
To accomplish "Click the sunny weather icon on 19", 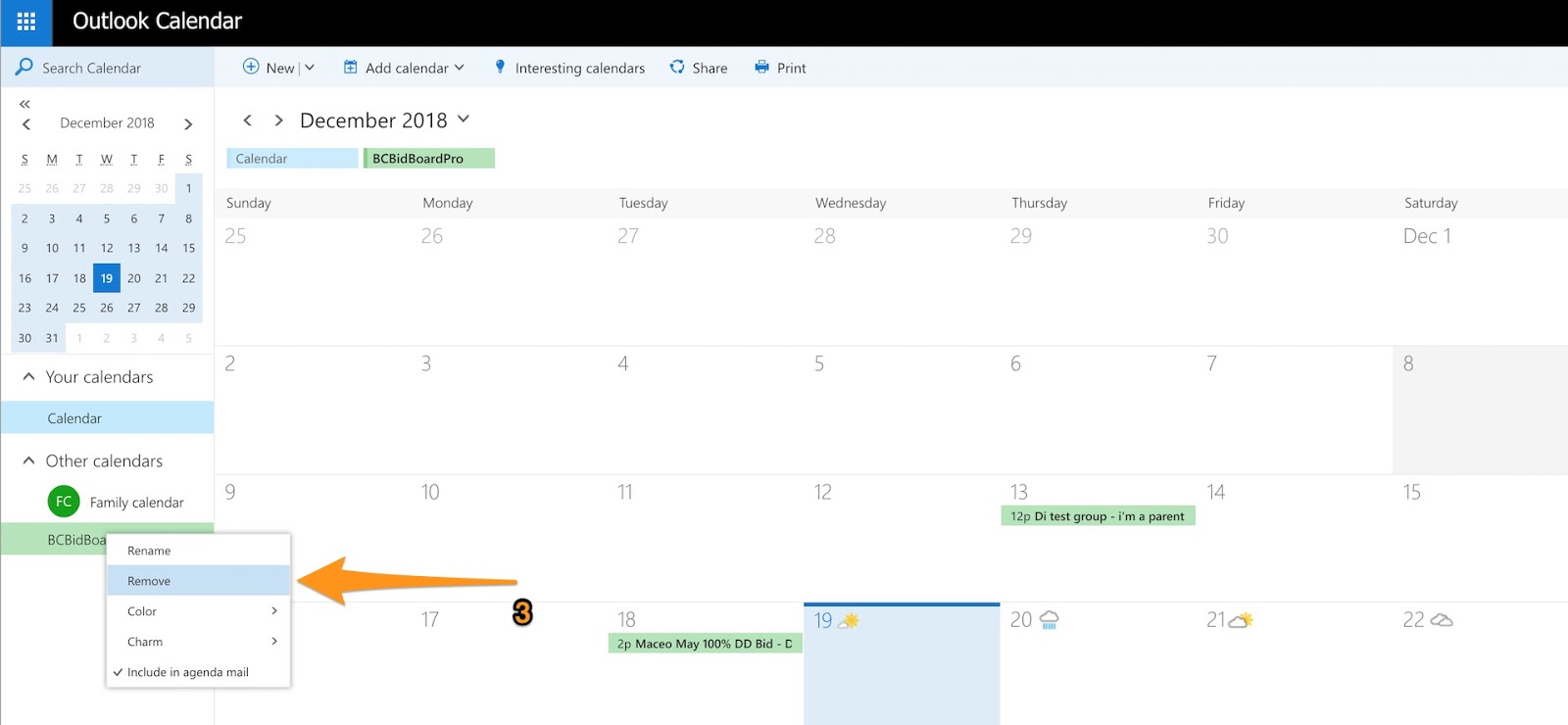I will pos(850,620).
